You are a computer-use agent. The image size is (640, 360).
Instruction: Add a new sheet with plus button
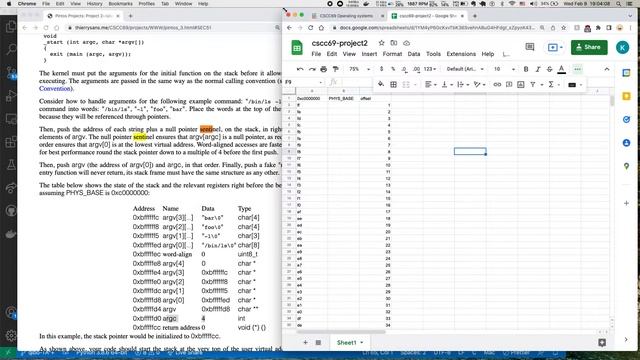305,342
